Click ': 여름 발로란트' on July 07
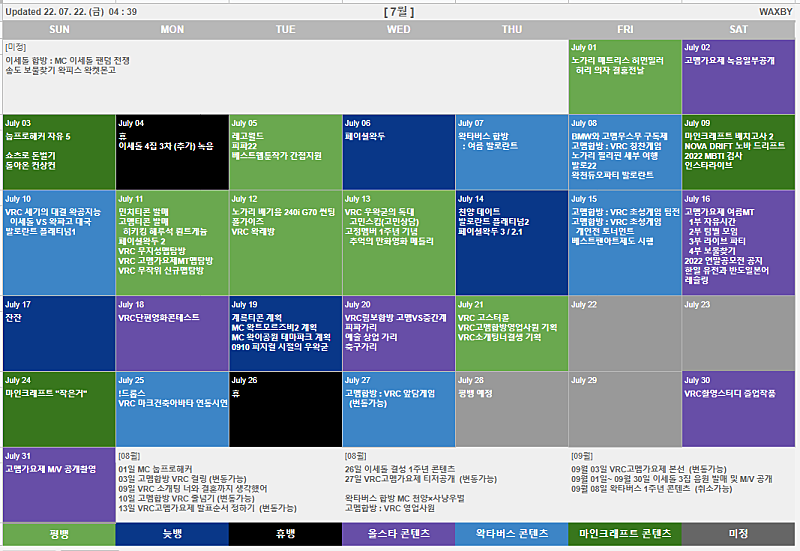The width and height of the screenshot is (800, 551). pyautogui.click(x=490, y=146)
